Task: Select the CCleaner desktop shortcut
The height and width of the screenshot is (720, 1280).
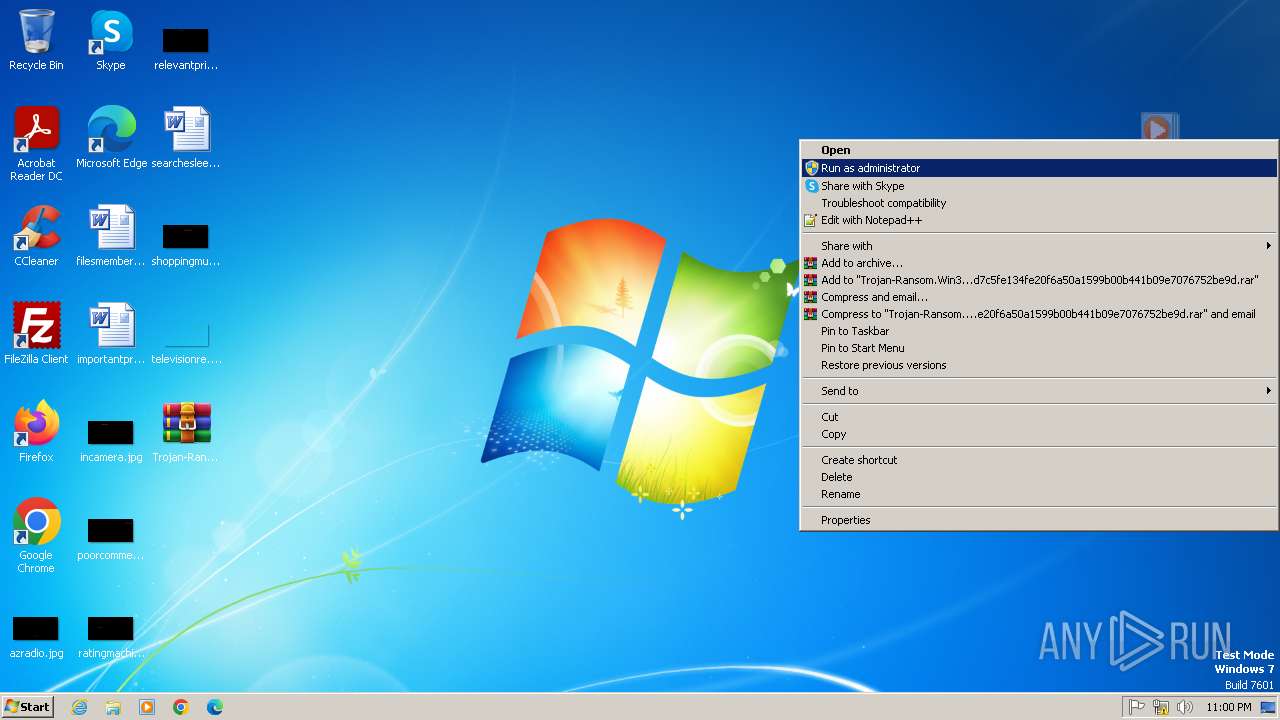Action: [36, 236]
